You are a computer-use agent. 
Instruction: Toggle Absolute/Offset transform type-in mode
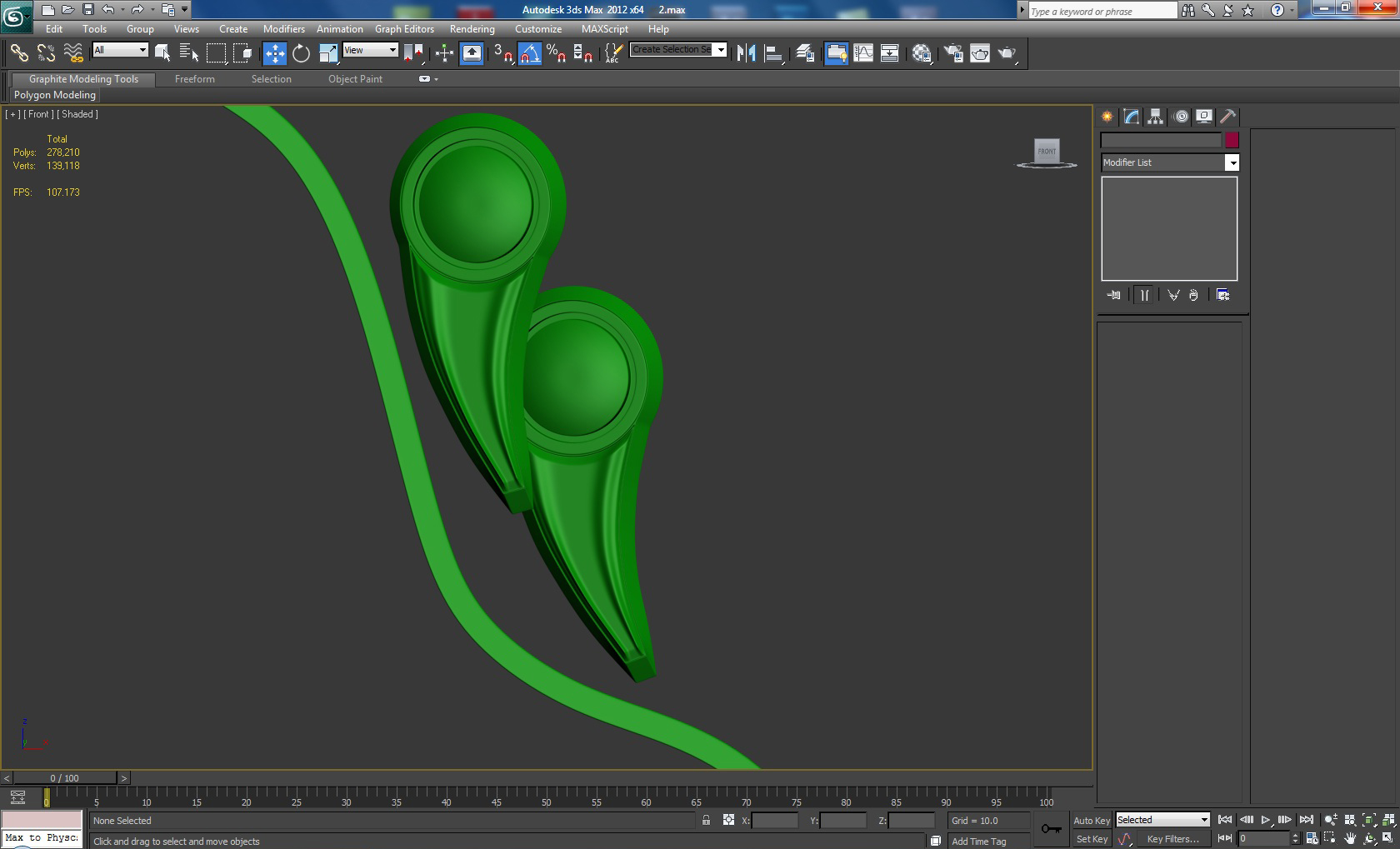click(728, 821)
